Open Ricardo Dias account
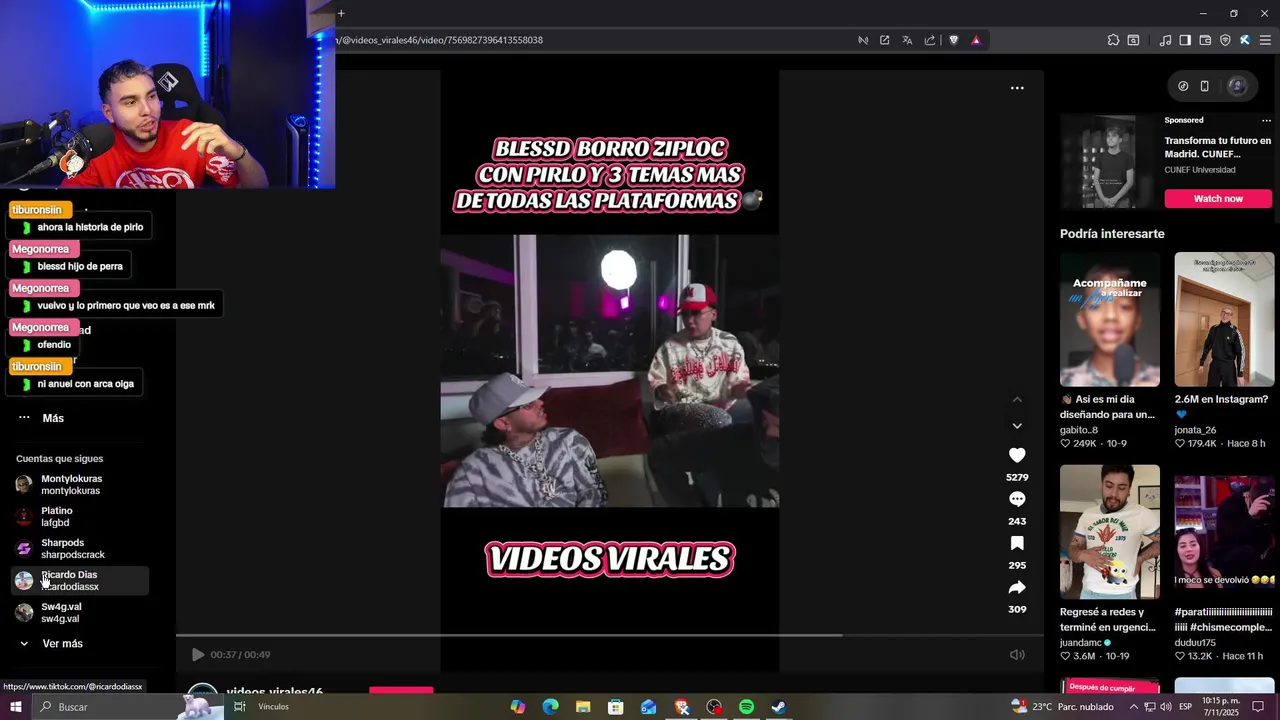The height and width of the screenshot is (720, 1280). click(80, 581)
